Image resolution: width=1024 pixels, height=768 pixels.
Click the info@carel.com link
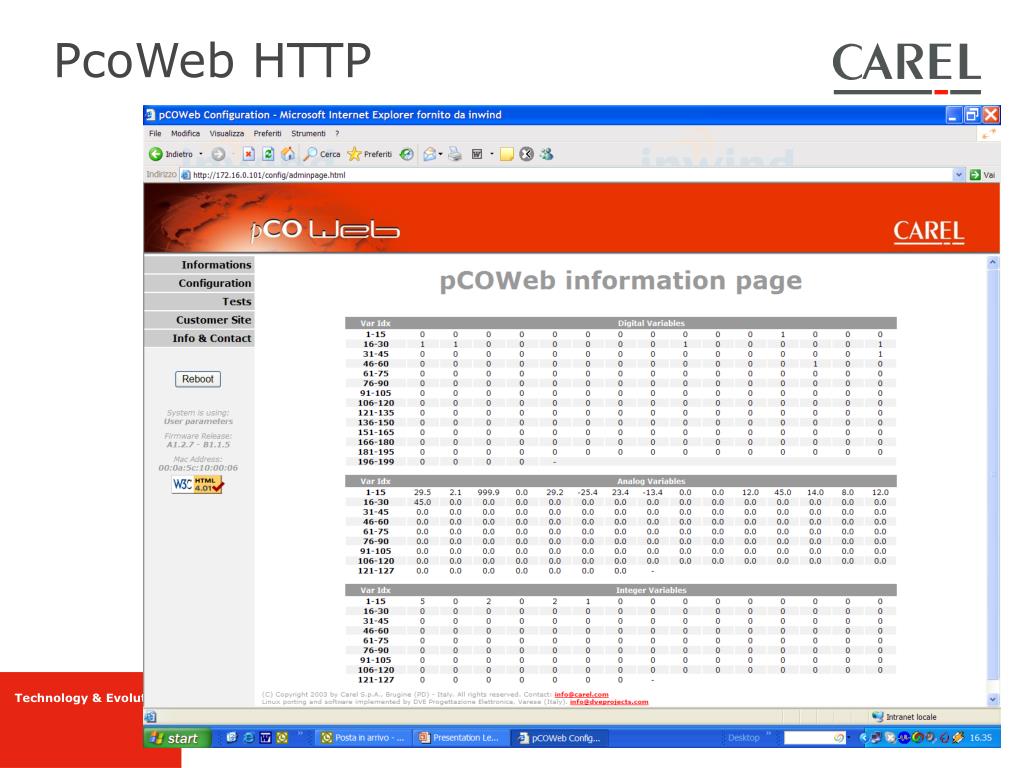pos(581,694)
